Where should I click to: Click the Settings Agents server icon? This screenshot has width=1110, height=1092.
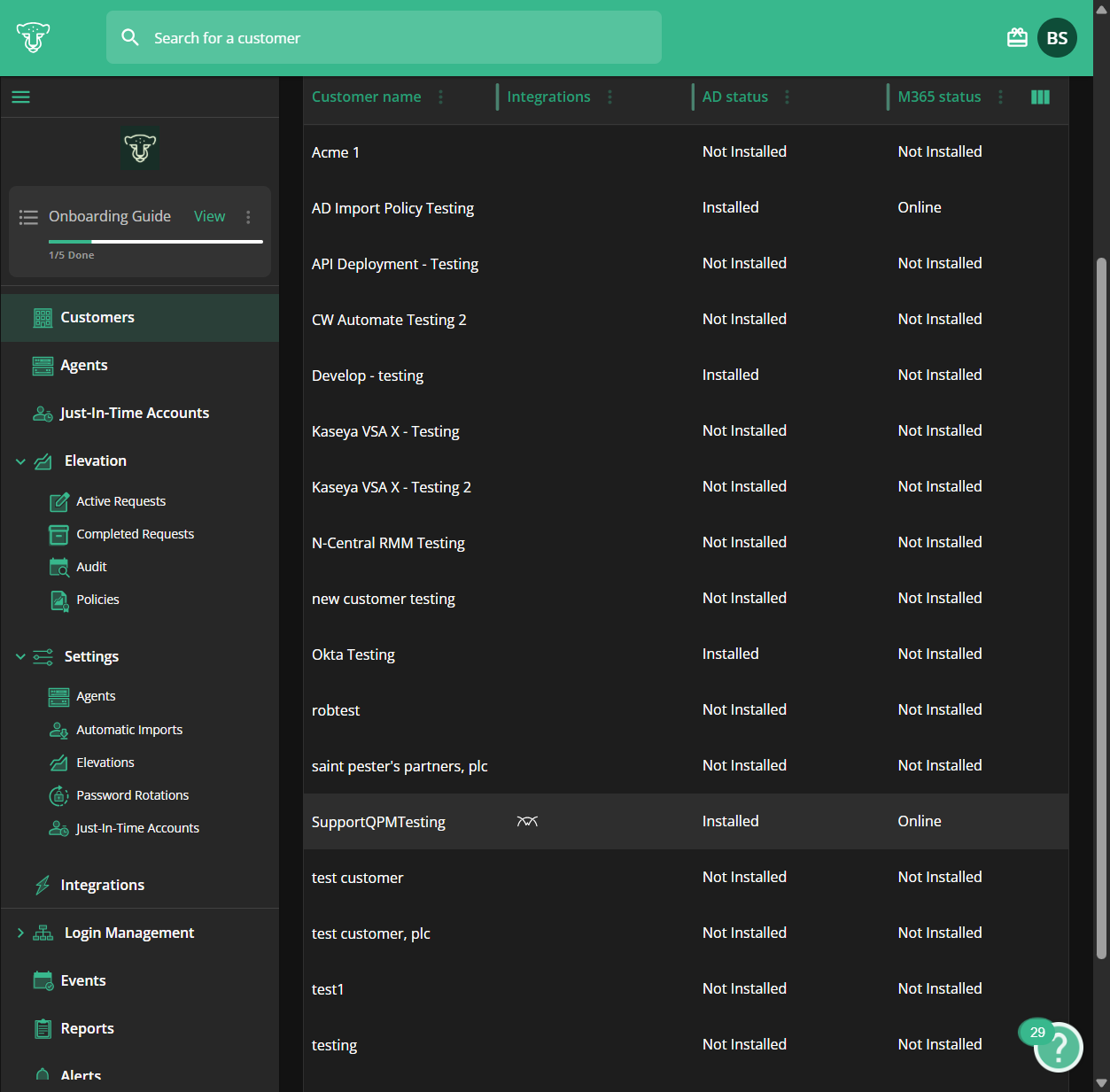pos(58,697)
